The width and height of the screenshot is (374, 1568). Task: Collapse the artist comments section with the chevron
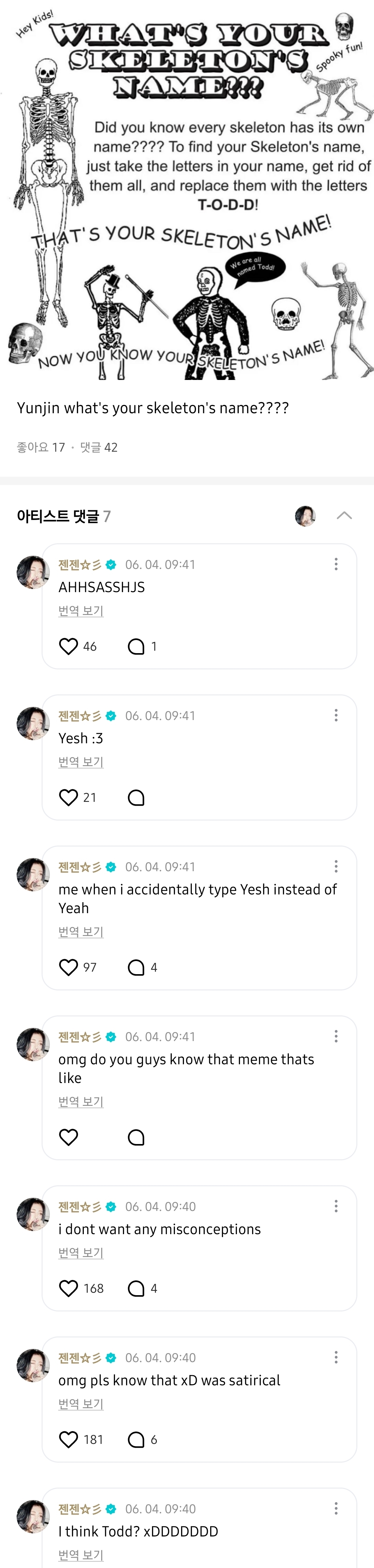coord(344,516)
